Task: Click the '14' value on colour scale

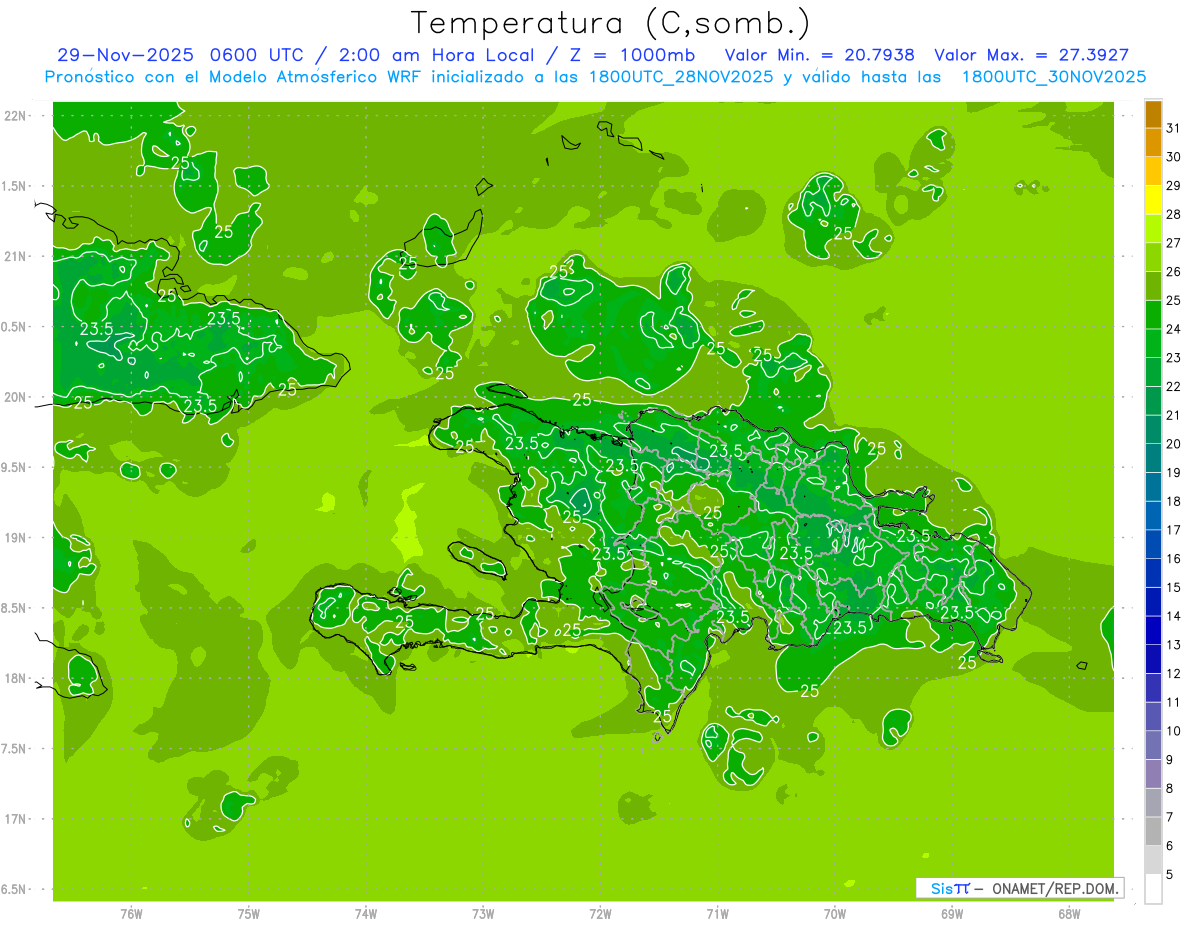Action: pos(1173,616)
